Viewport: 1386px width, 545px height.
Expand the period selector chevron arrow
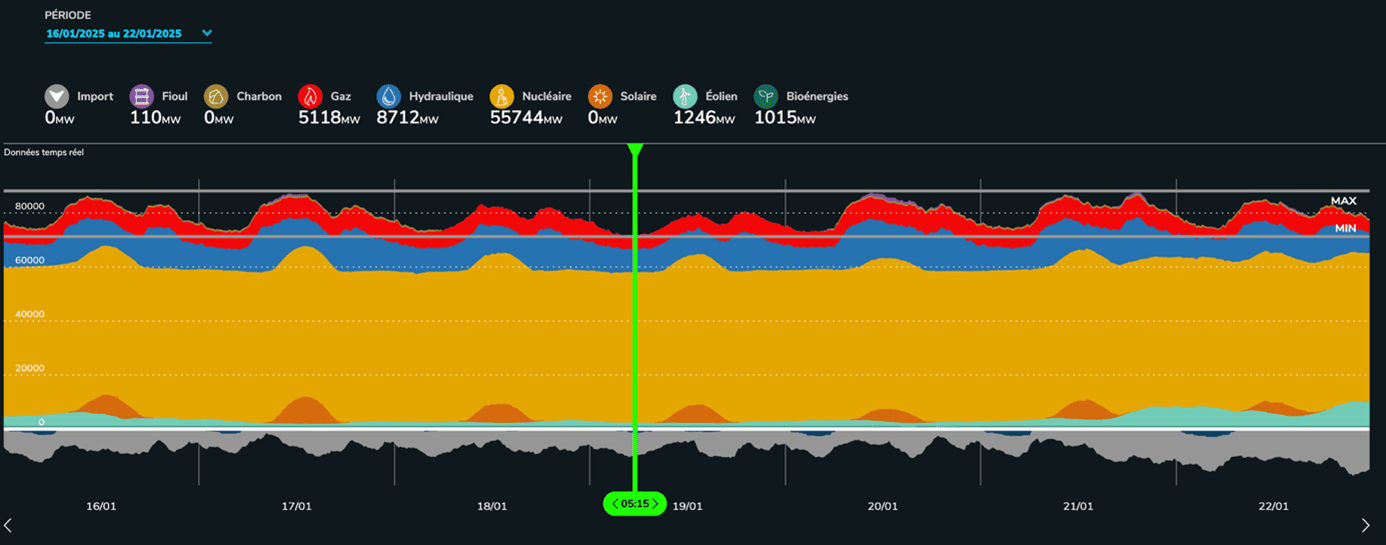(x=207, y=33)
